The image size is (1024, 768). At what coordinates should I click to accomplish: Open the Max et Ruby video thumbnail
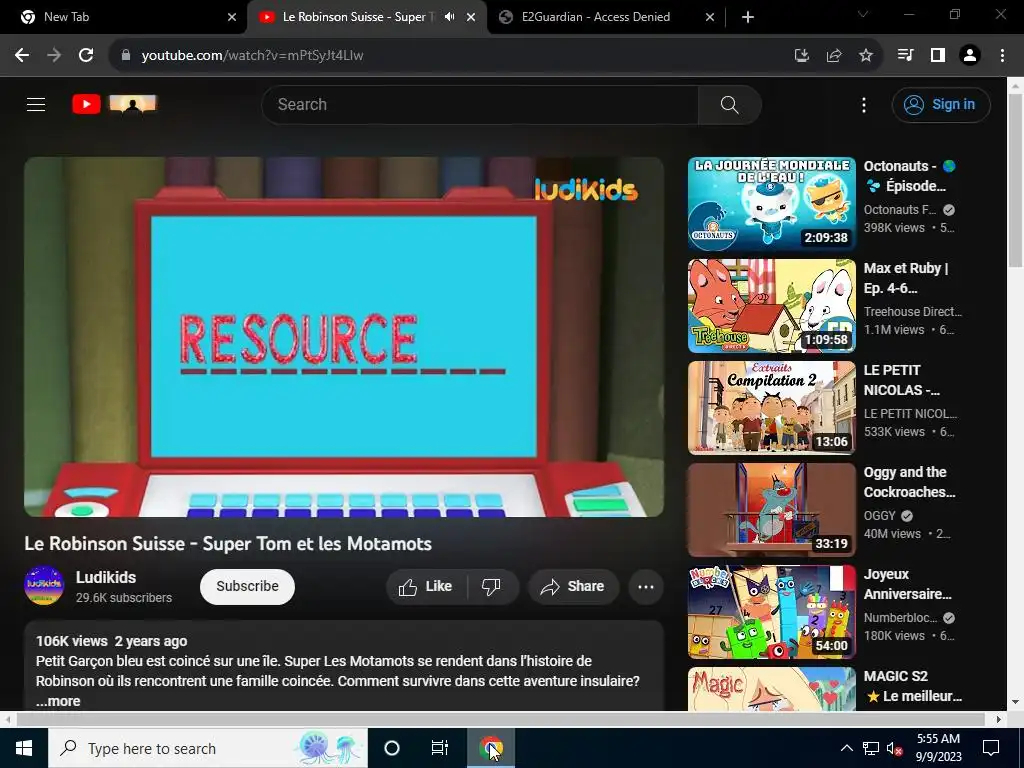(x=771, y=306)
